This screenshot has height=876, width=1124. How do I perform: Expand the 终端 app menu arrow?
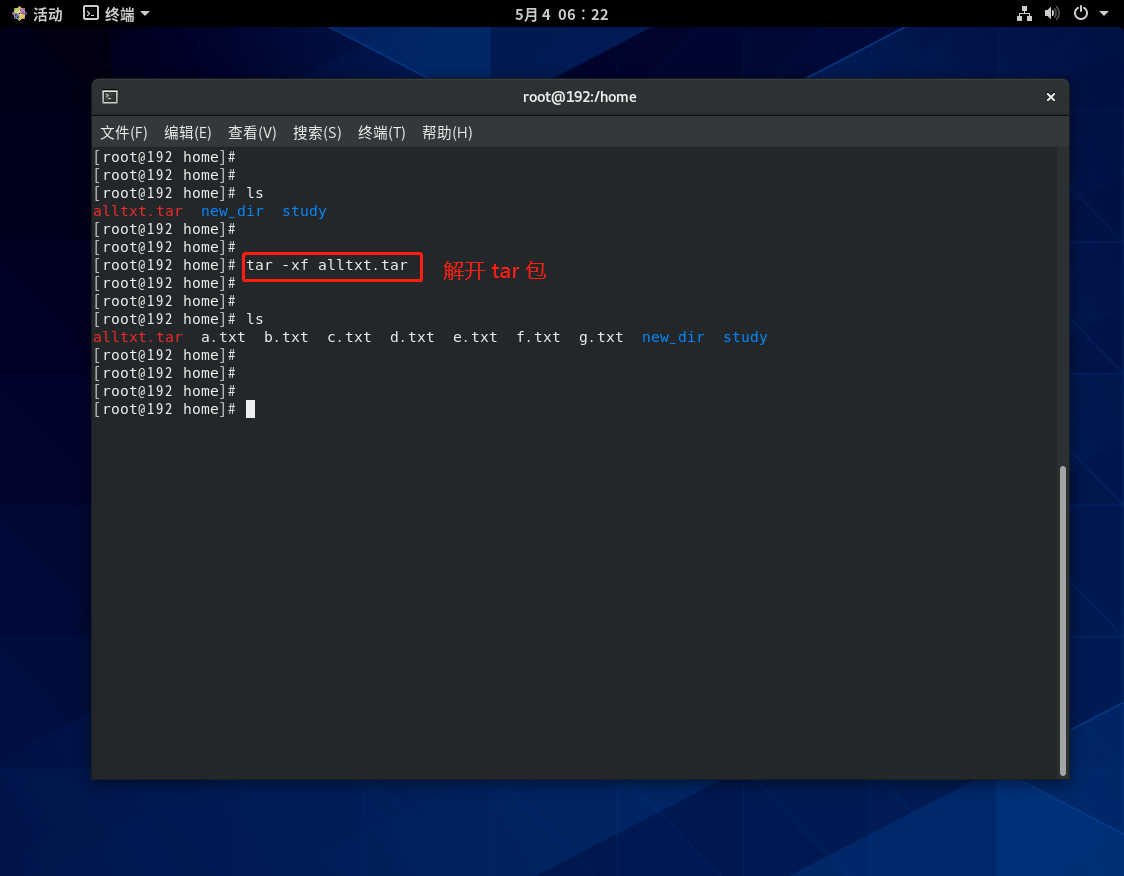pos(145,14)
